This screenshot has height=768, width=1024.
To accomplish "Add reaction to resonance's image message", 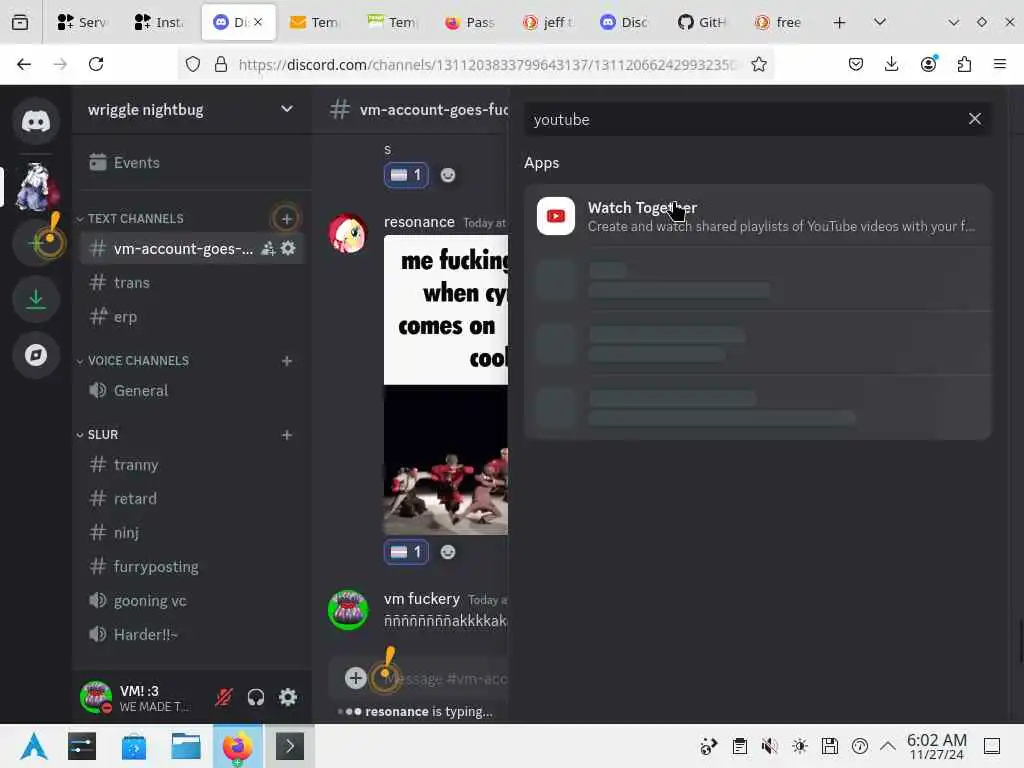I will [447, 552].
